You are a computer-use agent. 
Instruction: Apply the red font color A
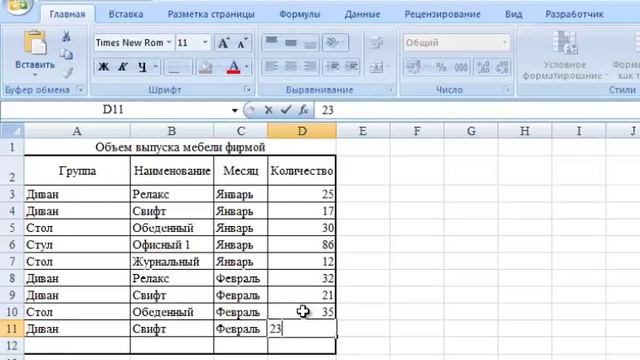click(233, 67)
